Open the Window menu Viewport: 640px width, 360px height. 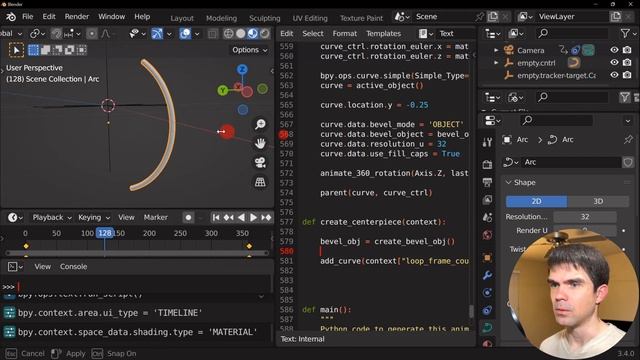(111, 17)
